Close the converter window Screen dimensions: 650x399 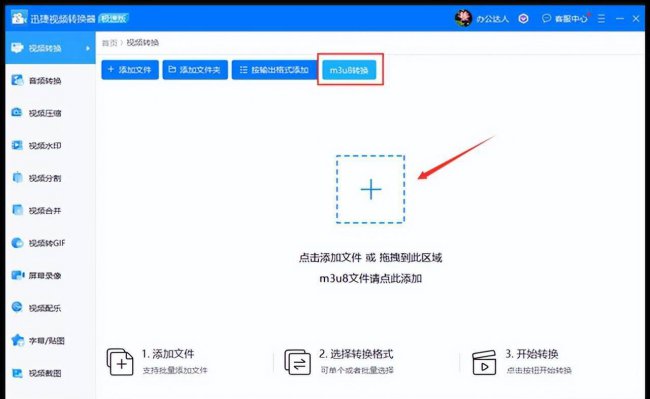click(636, 19)
